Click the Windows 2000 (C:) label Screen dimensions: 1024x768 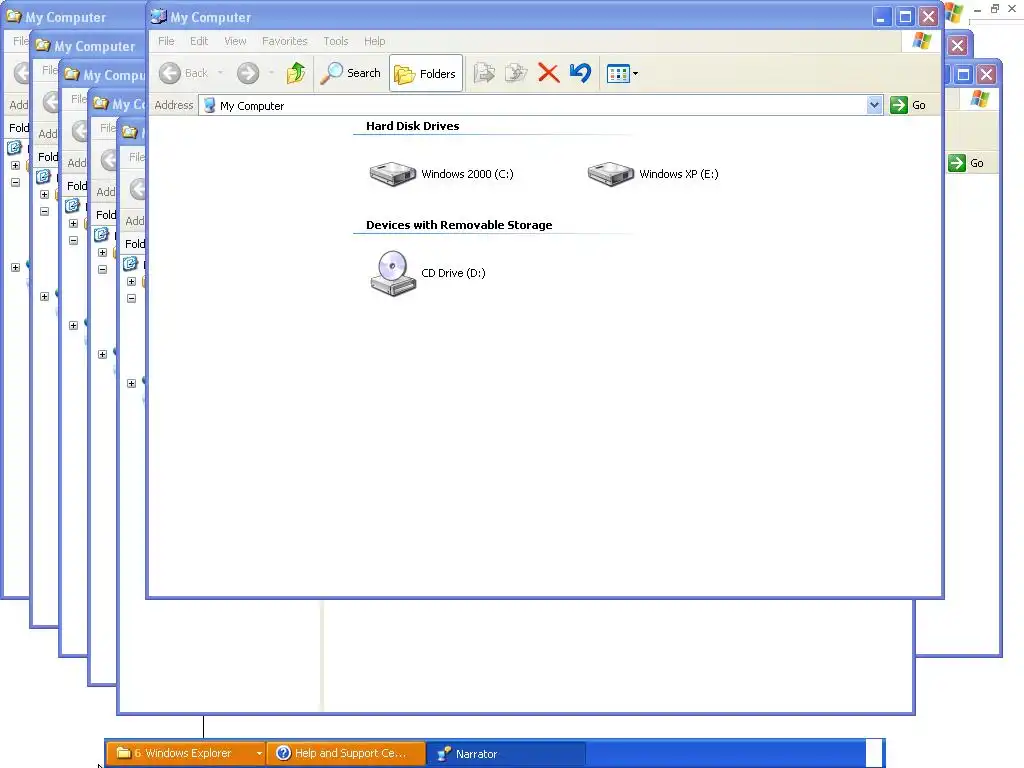pyautogui.click(x=467, y=174)
